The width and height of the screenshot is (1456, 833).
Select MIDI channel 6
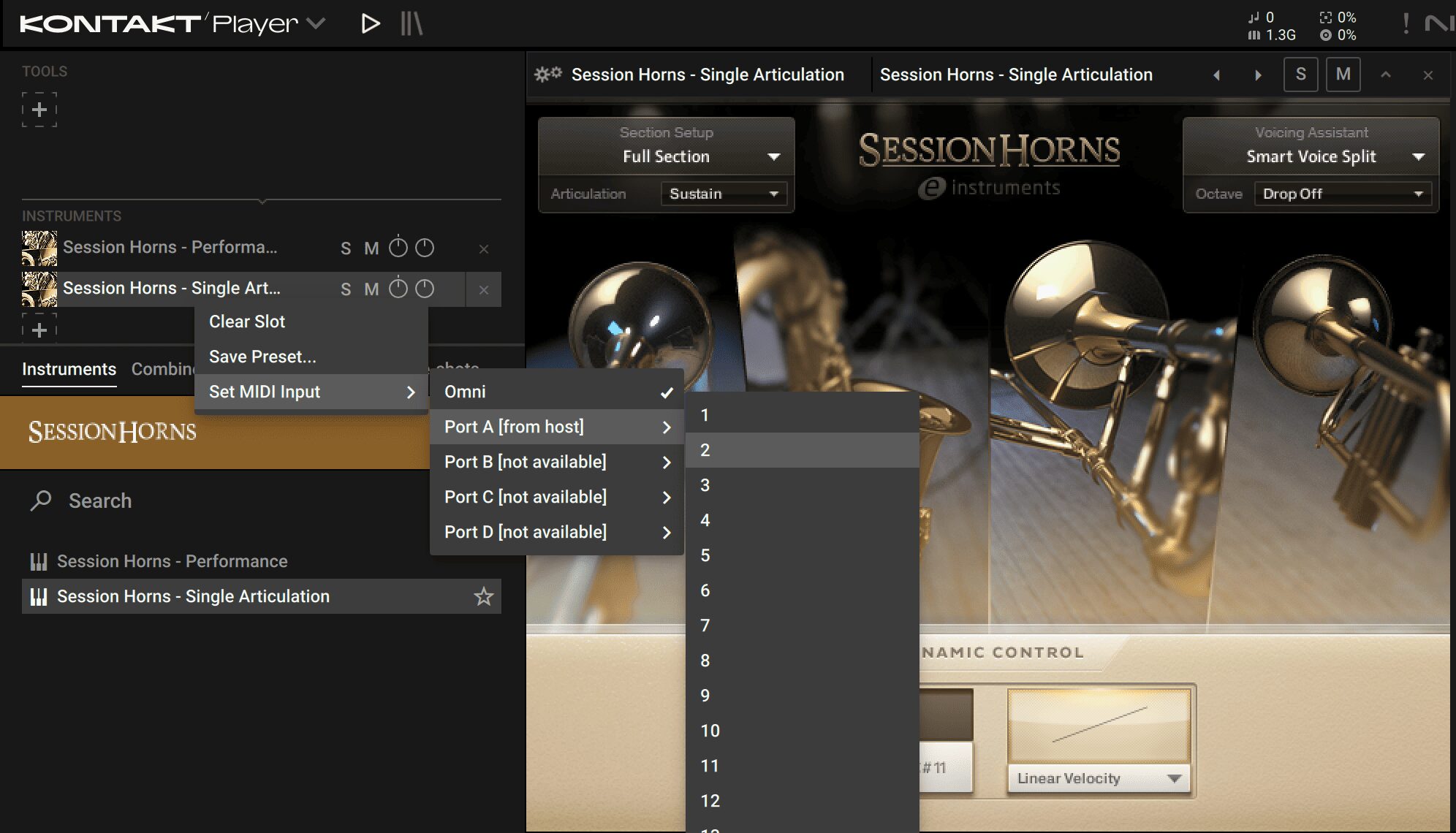click(803, 590)
